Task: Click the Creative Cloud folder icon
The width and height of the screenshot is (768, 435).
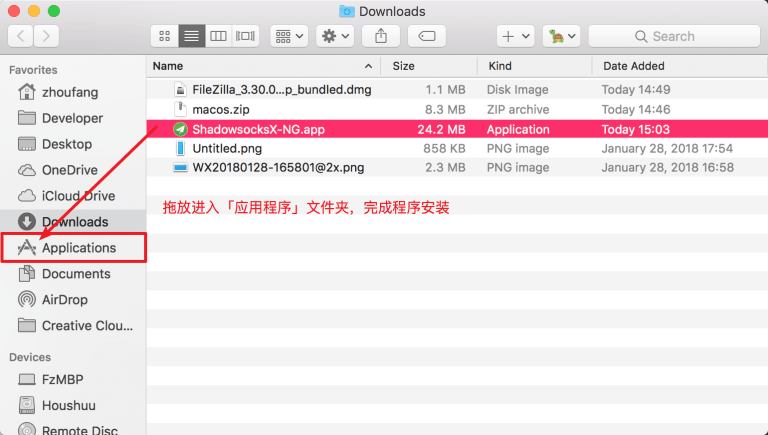Action: tap(26, 325)
